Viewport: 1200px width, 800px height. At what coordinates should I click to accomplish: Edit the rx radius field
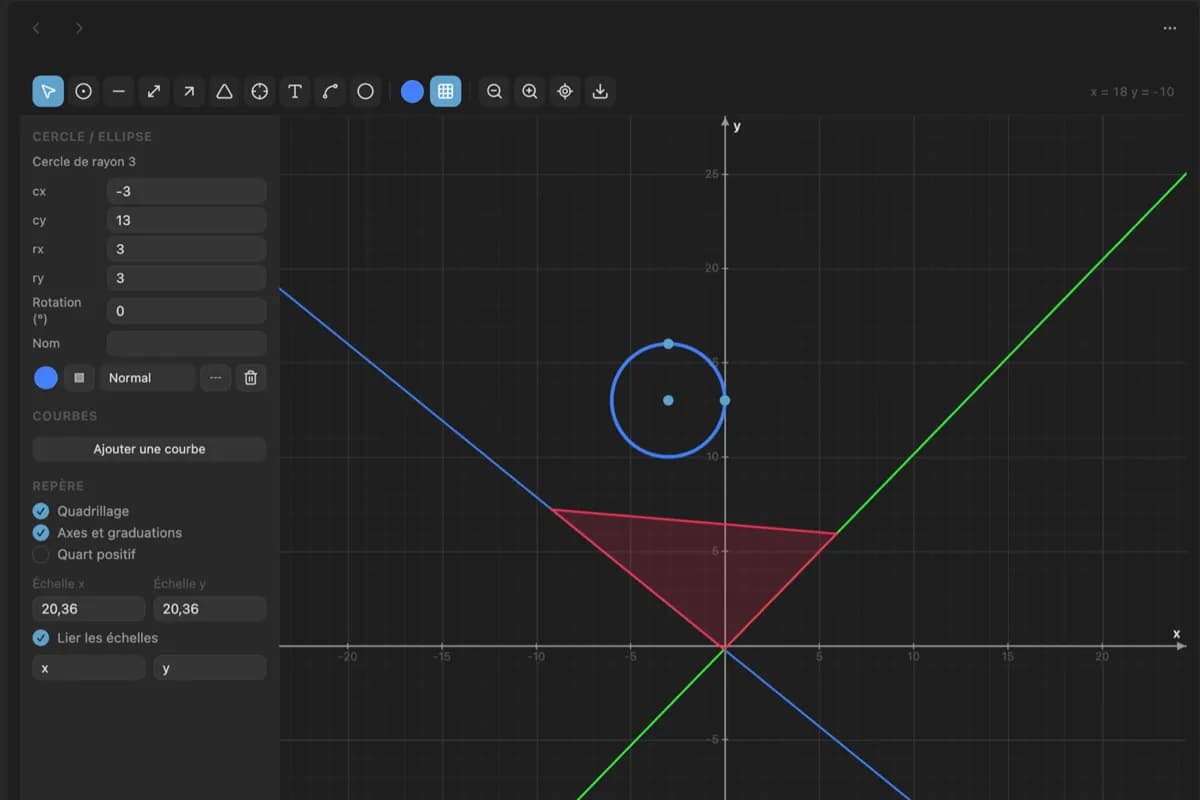coord(186,249)
